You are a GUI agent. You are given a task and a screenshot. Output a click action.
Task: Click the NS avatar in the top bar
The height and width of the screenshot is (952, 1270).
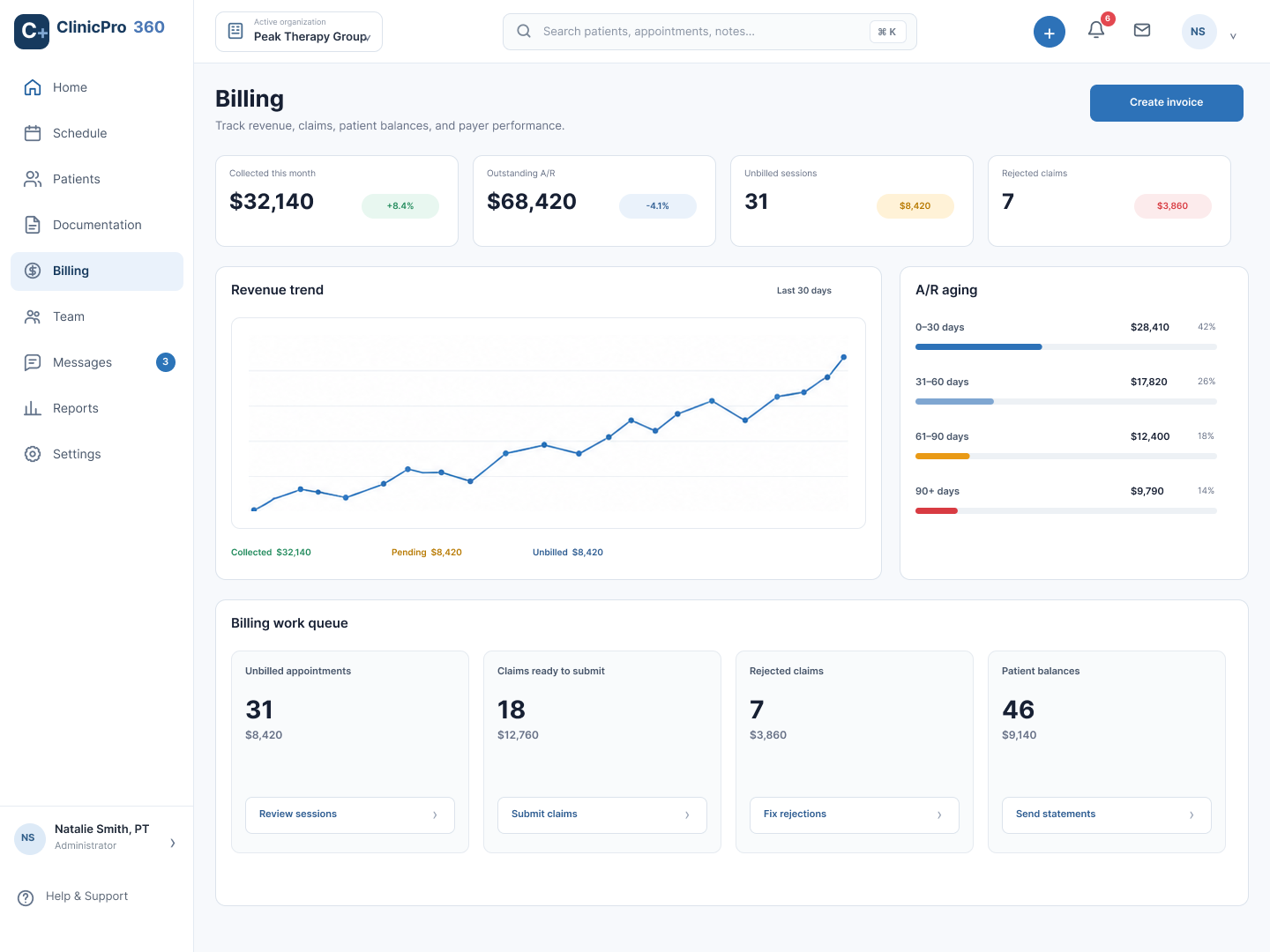(1198, 32)
